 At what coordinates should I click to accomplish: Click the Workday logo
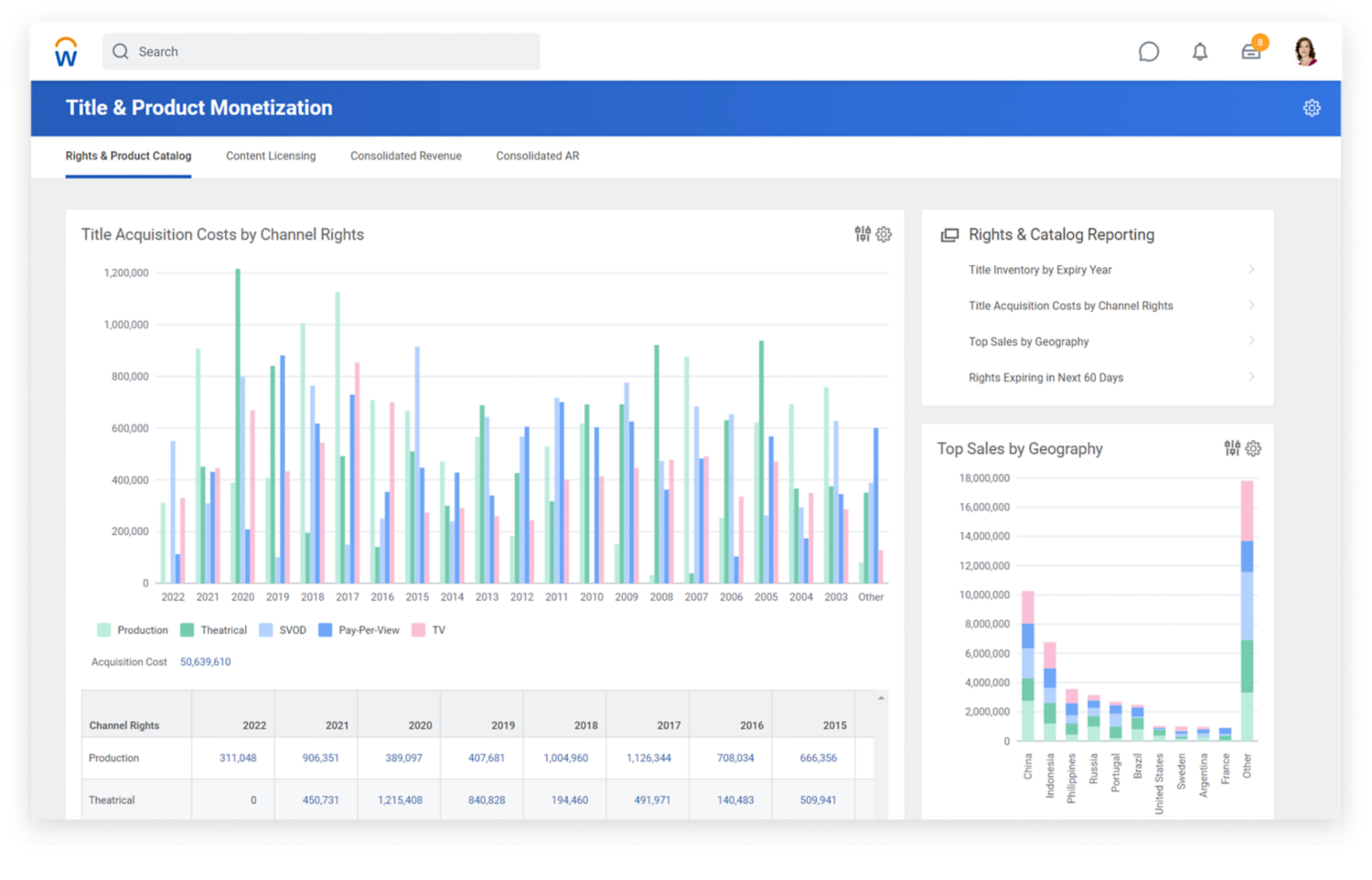(x=66, y=52)
